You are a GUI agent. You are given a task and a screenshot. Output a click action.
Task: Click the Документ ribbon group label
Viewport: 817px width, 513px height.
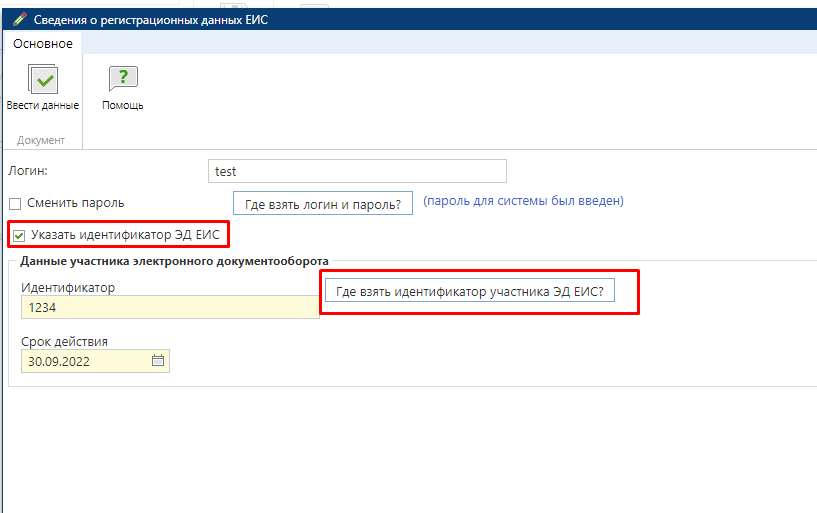click(42, 140)
